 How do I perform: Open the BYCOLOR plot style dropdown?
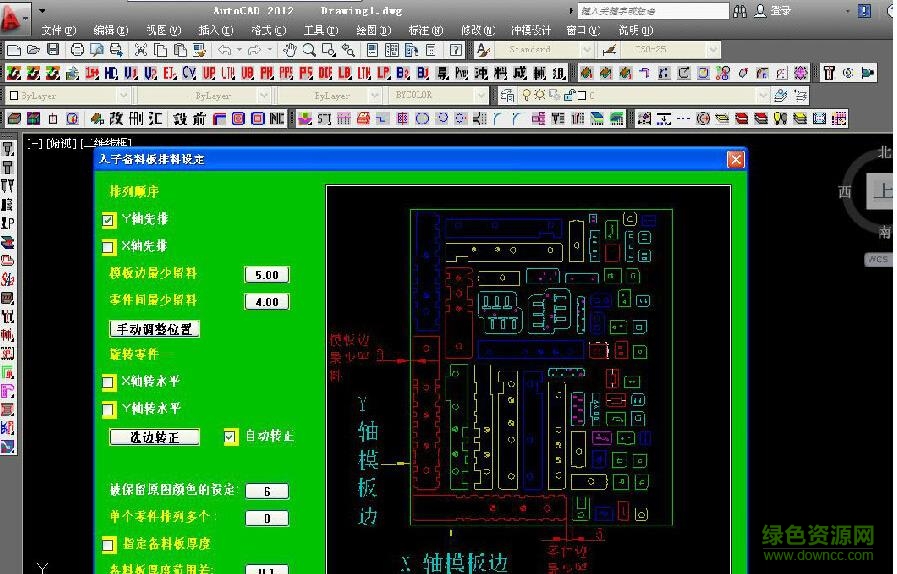click(481, 96)
